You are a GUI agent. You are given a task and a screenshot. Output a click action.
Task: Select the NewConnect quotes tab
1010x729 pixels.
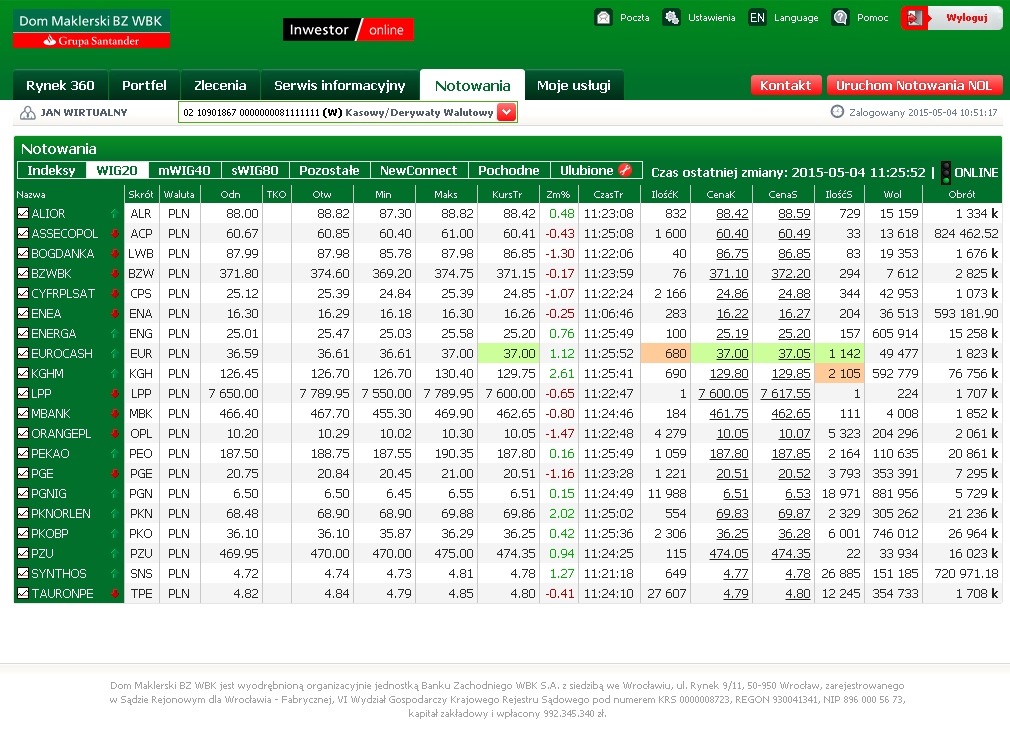[419, 170]
